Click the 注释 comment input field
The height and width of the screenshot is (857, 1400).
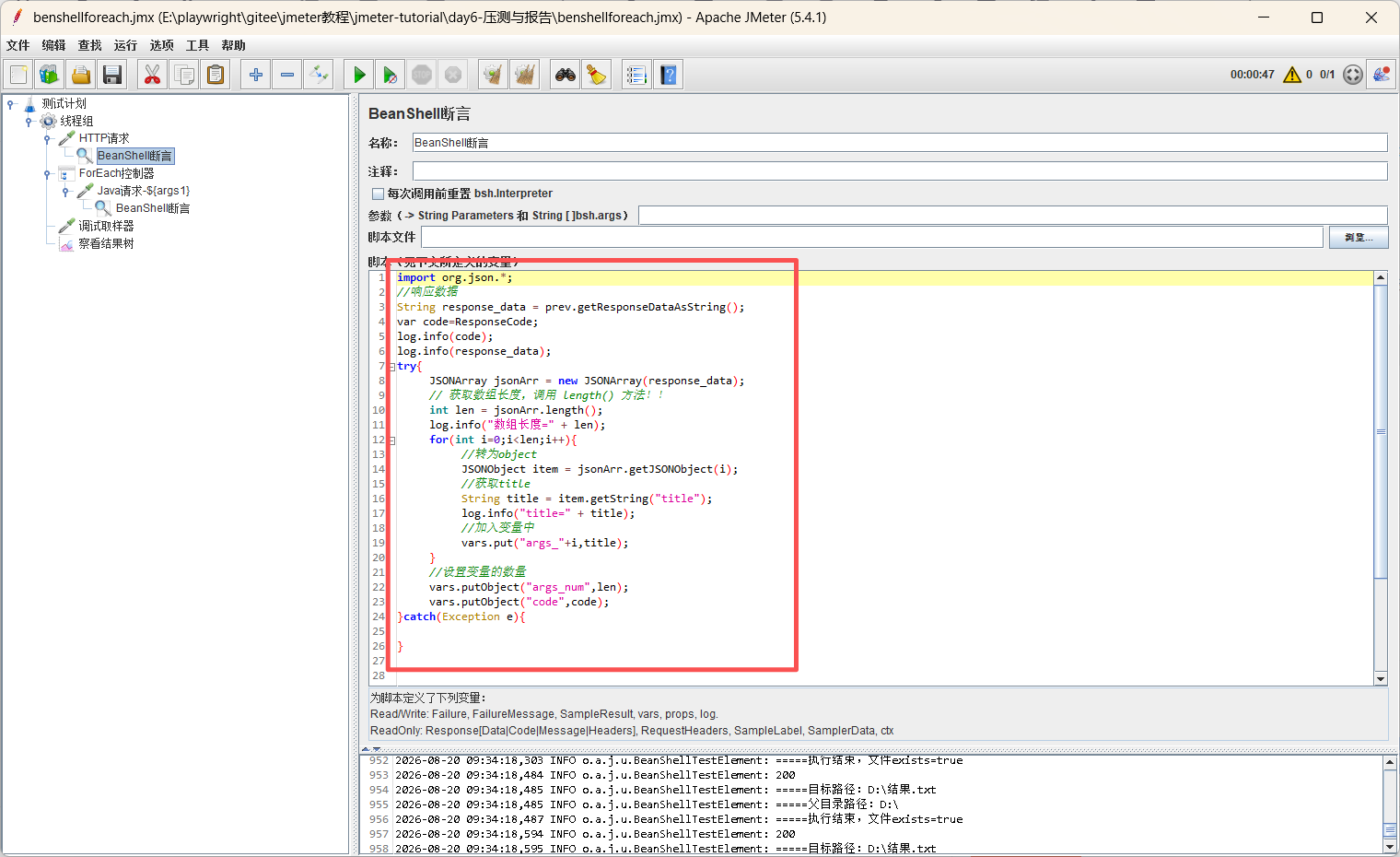click(900, 171)
